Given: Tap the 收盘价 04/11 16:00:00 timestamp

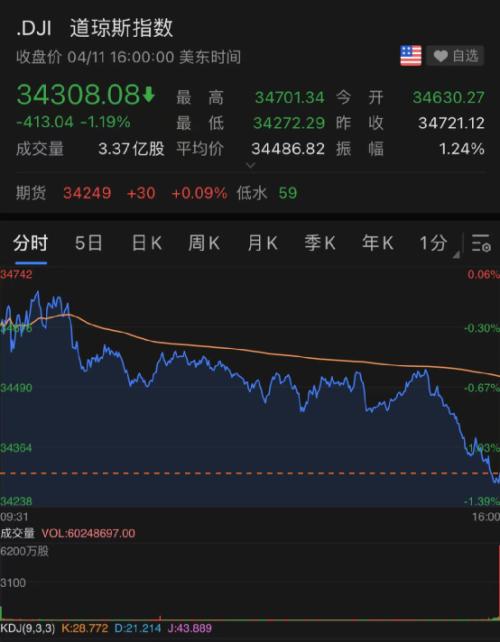Looking at the screenshot, I should coord(129,57).
